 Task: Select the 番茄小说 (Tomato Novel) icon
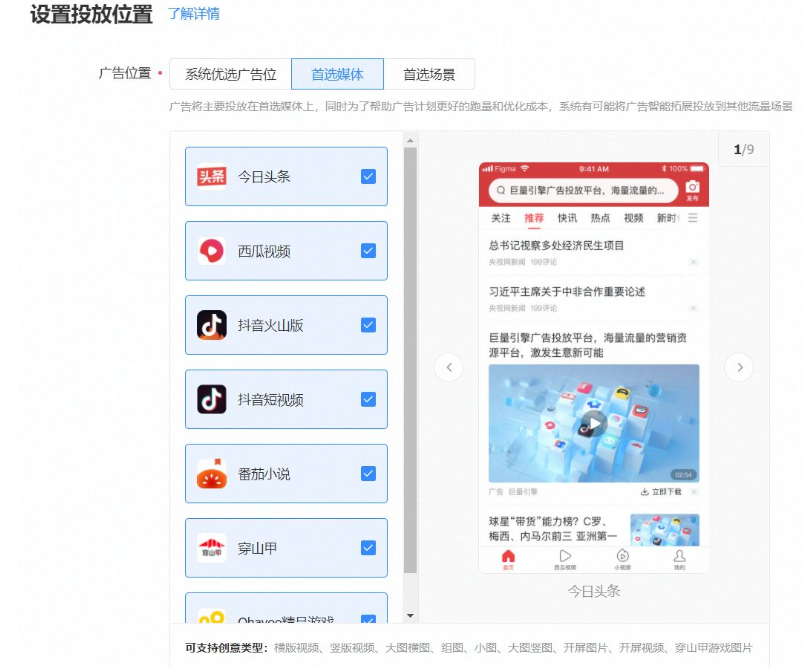click(x=213, y=473)
